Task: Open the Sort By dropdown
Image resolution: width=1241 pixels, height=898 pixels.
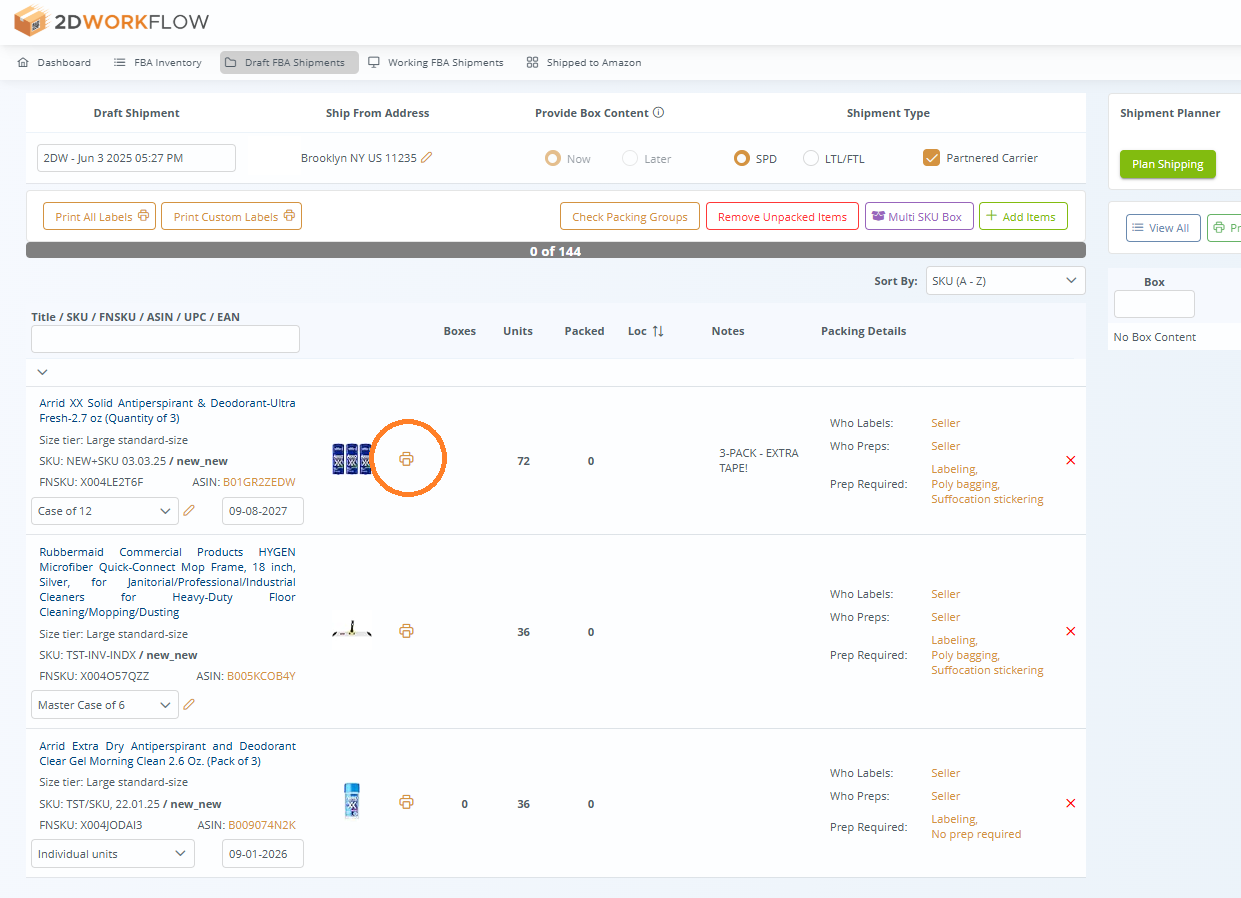Action: (1005, 280)
